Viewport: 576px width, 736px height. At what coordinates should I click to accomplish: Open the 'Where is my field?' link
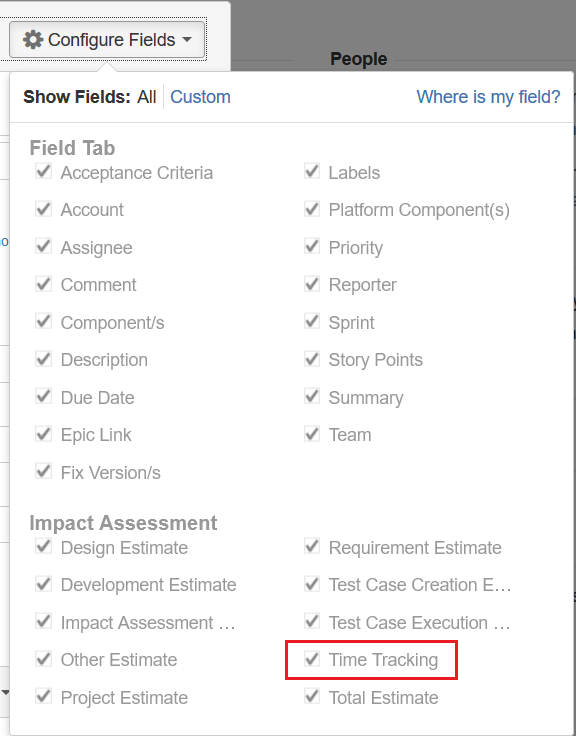click(488, 97)
